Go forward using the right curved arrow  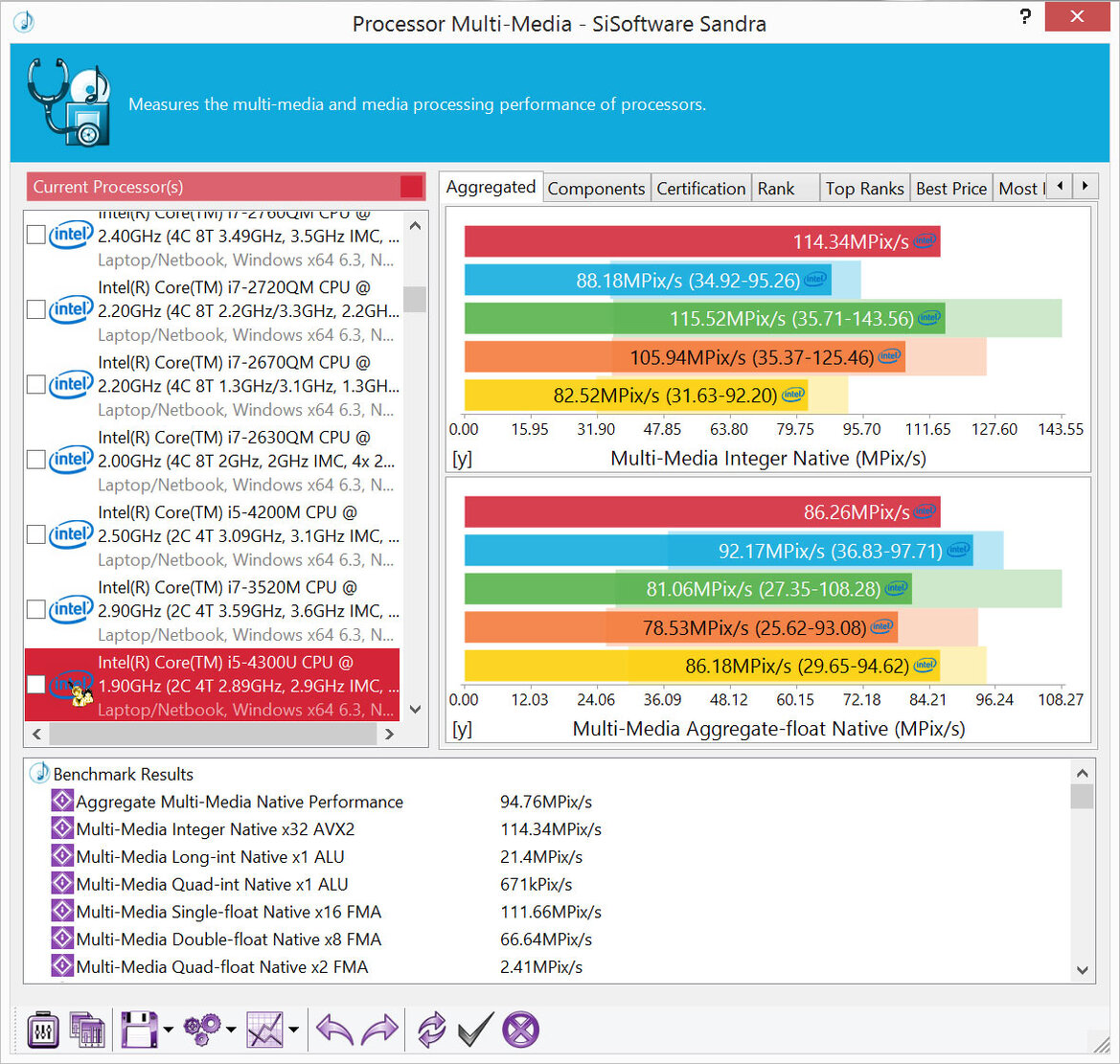coord(380,1030)
